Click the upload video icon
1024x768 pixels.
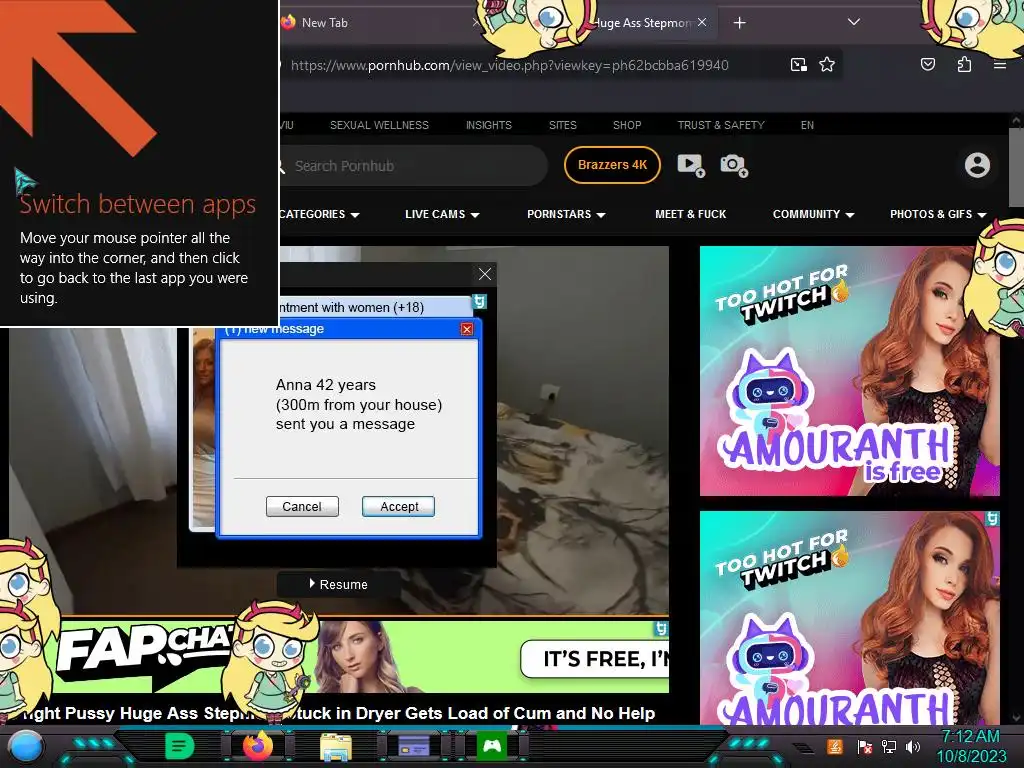point(691,165)
